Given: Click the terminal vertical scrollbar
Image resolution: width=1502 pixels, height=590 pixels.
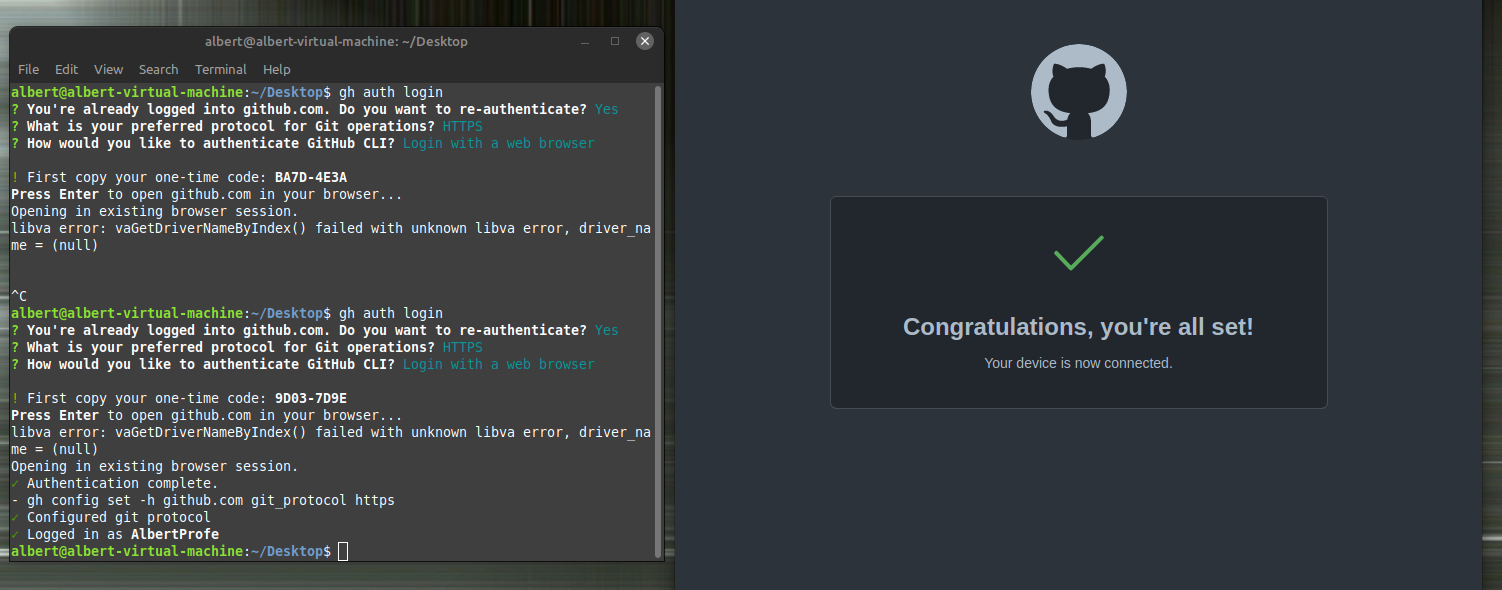Looking at the screenshot, I should click(657, 321).
